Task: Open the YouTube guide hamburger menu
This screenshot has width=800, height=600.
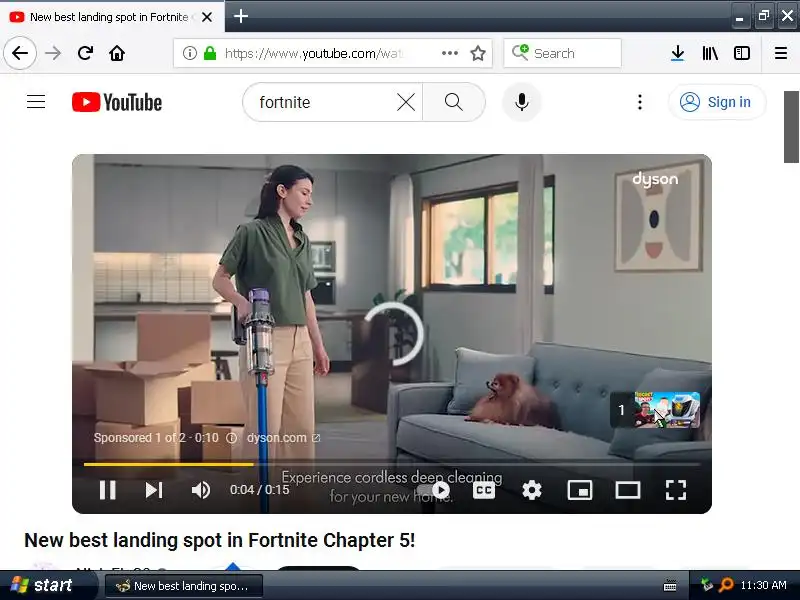Action: [x=36, y=102]
